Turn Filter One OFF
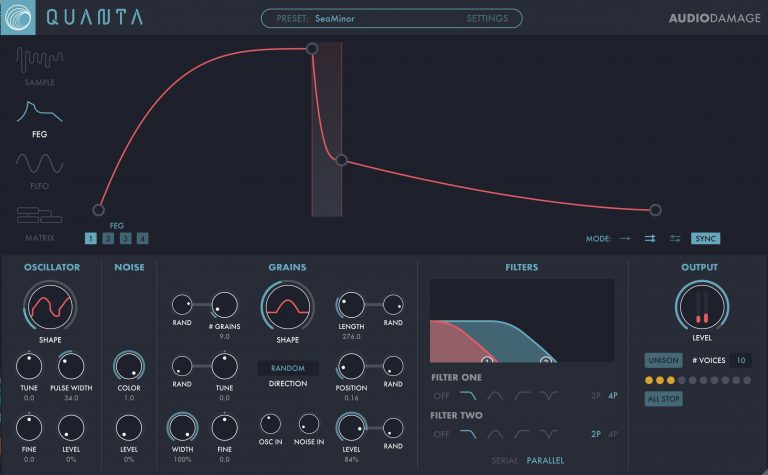The width and height of the screenshot is (768, 475). pos(441,396)
